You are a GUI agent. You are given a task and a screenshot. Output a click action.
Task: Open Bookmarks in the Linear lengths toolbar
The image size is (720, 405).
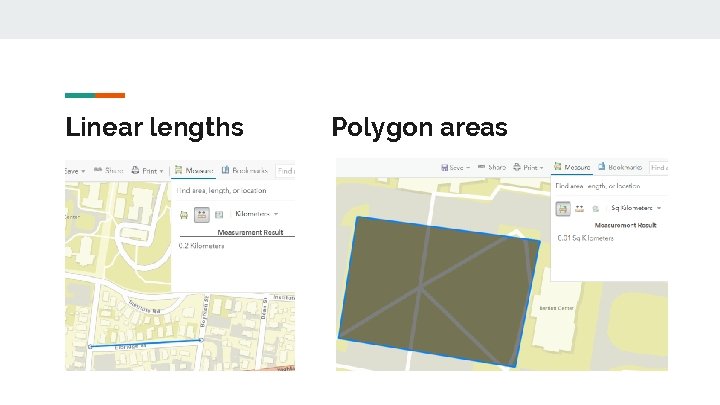click(x=245, y=170)
